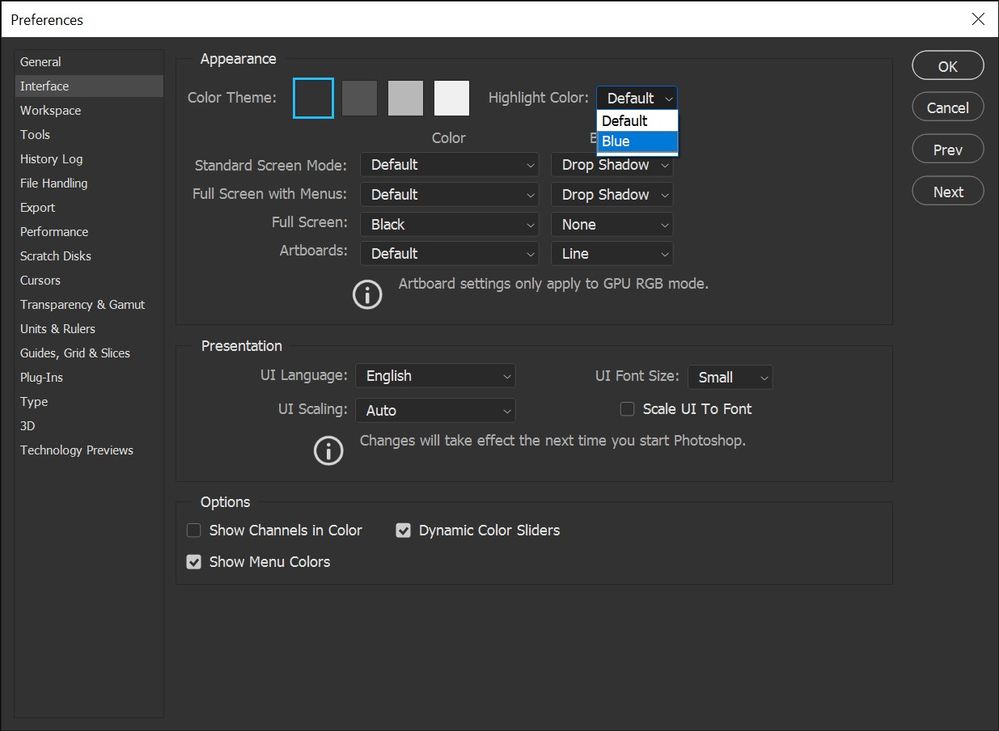Open the Tools preferences category
The height and width of the screenshot is (731, 999).
point(89,134)
